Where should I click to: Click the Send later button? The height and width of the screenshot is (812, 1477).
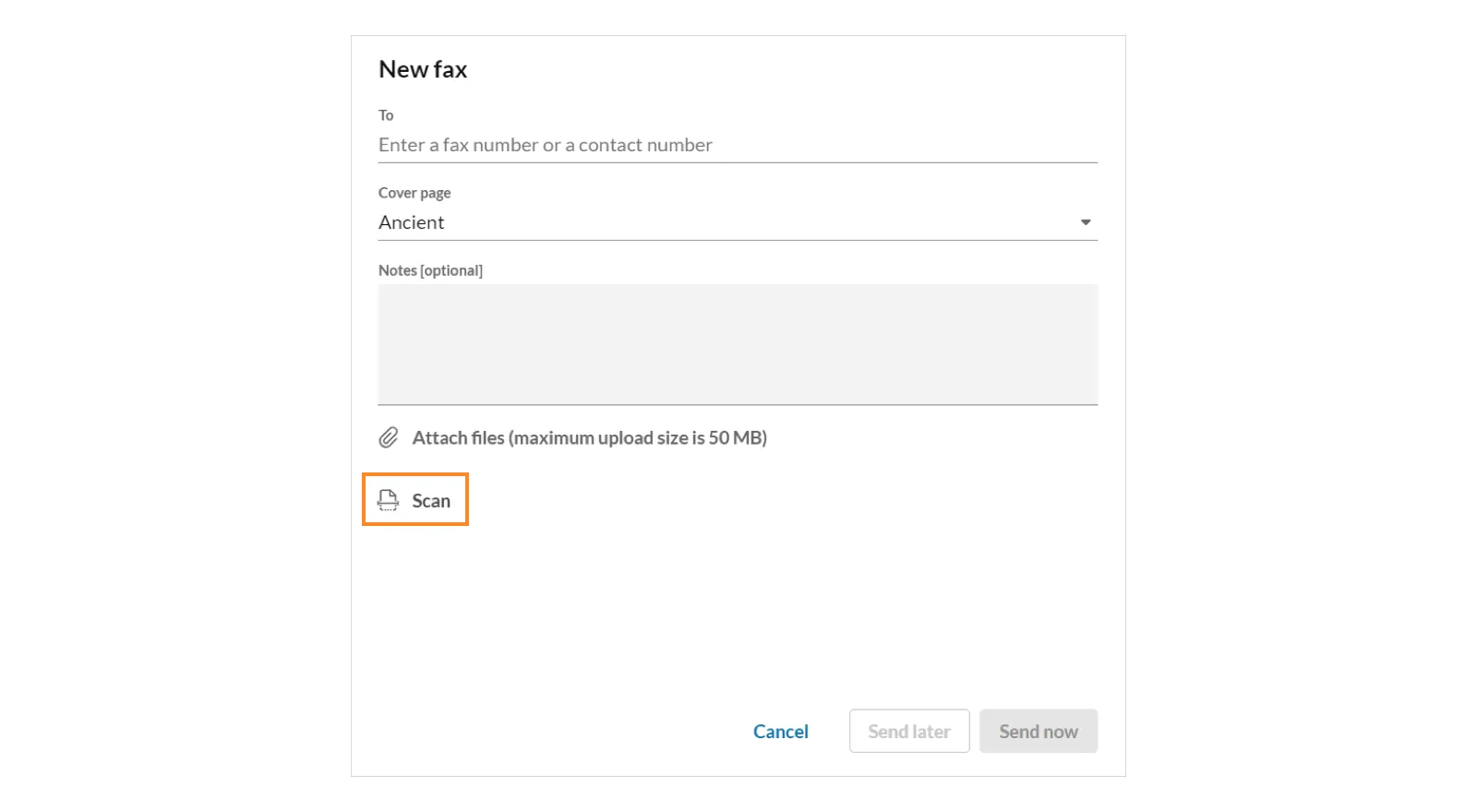click(x=909, y=731)
